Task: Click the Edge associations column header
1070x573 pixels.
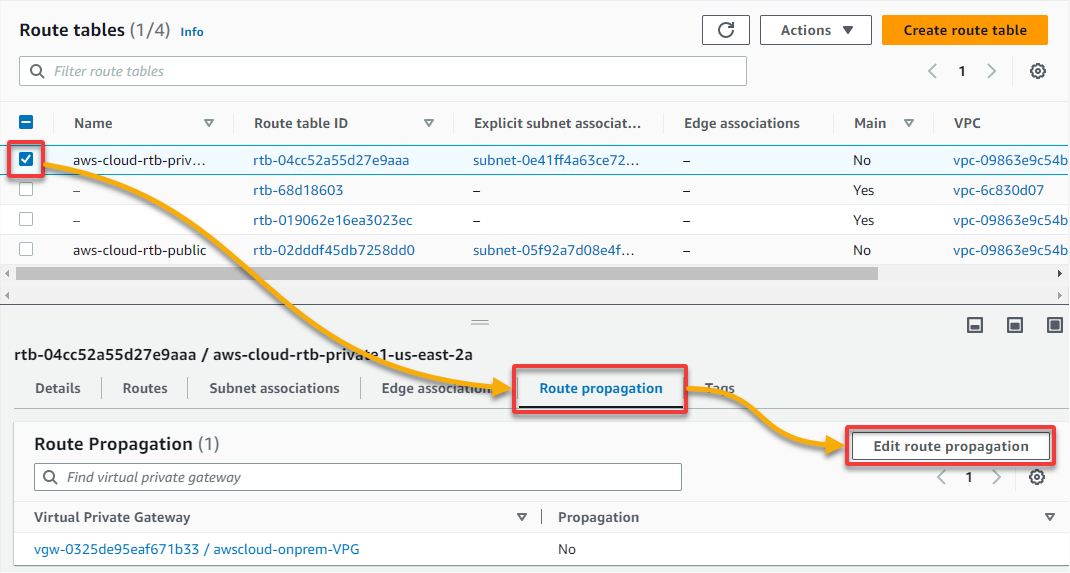Action: click(x=742, y=123)
